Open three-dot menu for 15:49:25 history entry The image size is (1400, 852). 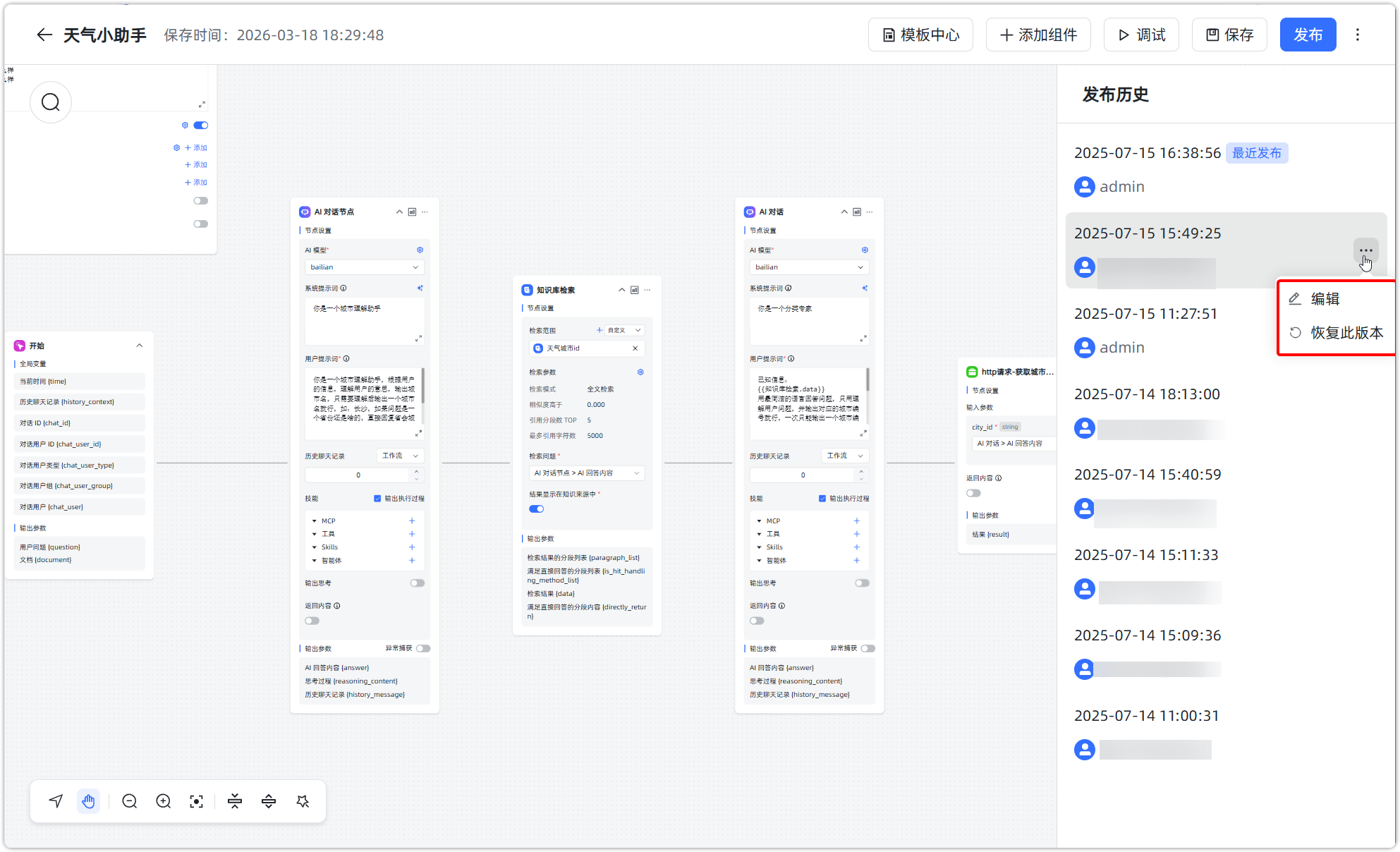point(1365,250)
